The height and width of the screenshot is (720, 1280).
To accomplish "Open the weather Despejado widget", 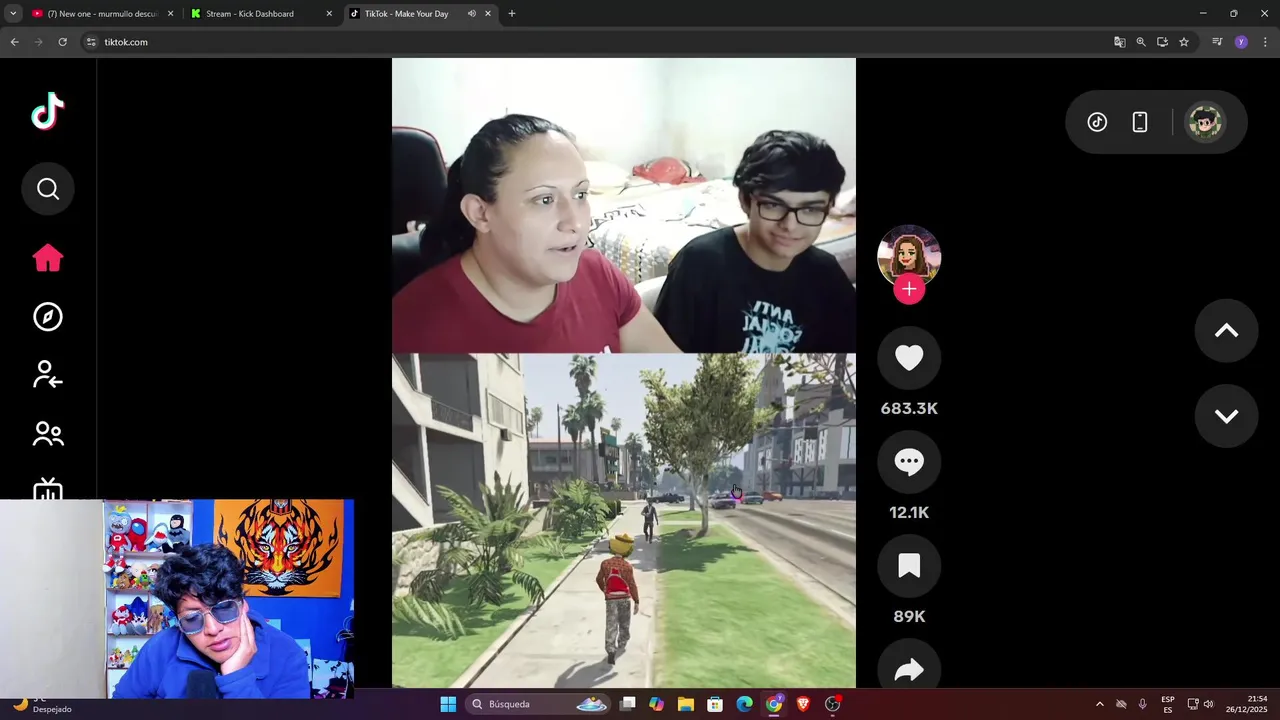I will click(x=40, y=704).
